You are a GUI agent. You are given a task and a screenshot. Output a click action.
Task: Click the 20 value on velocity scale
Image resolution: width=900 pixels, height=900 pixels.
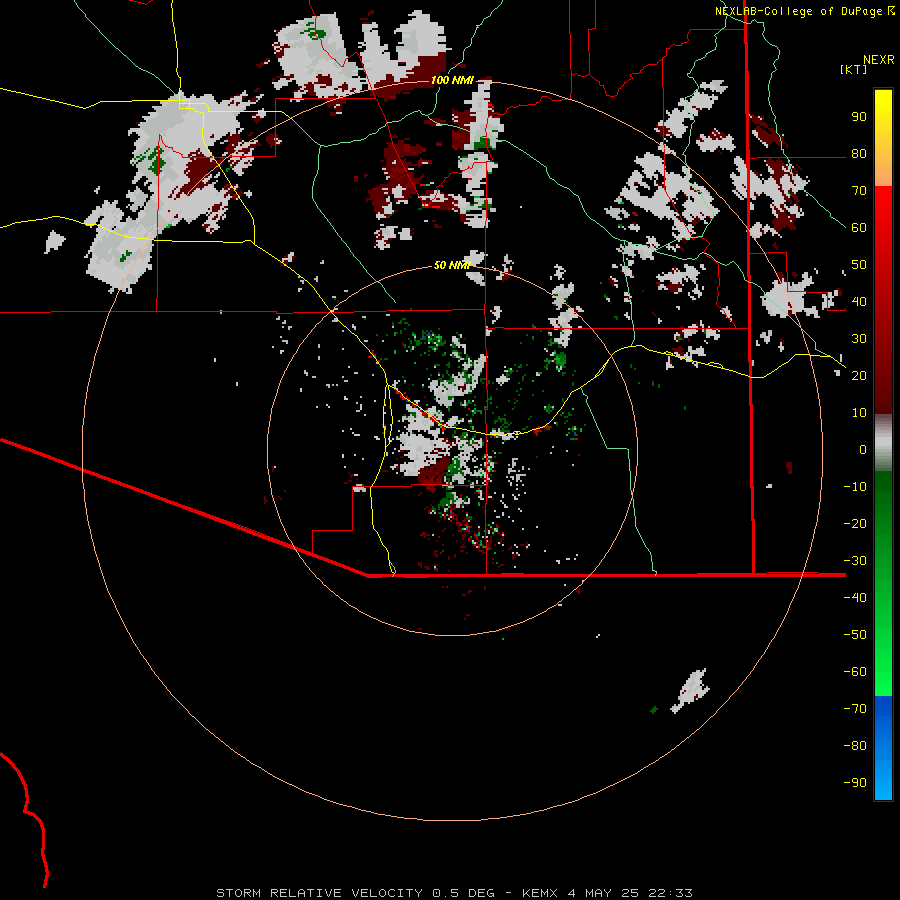pos(859,376)
